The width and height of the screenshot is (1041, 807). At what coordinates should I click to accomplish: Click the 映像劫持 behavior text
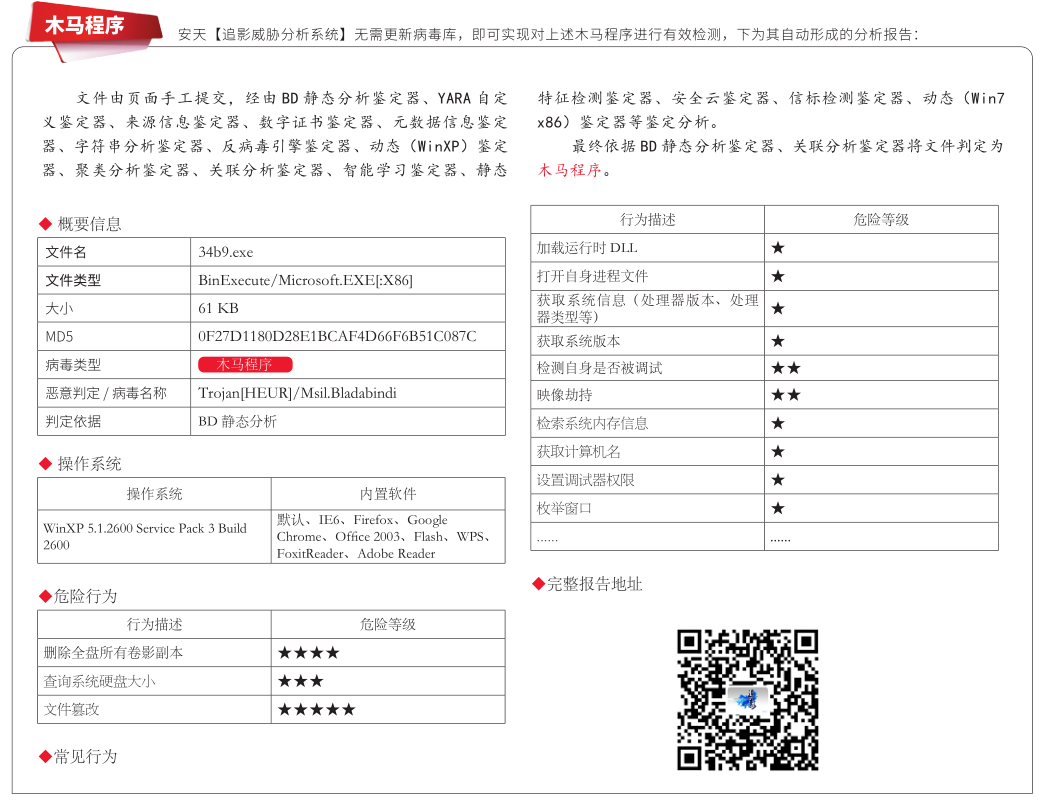[564, 395]
